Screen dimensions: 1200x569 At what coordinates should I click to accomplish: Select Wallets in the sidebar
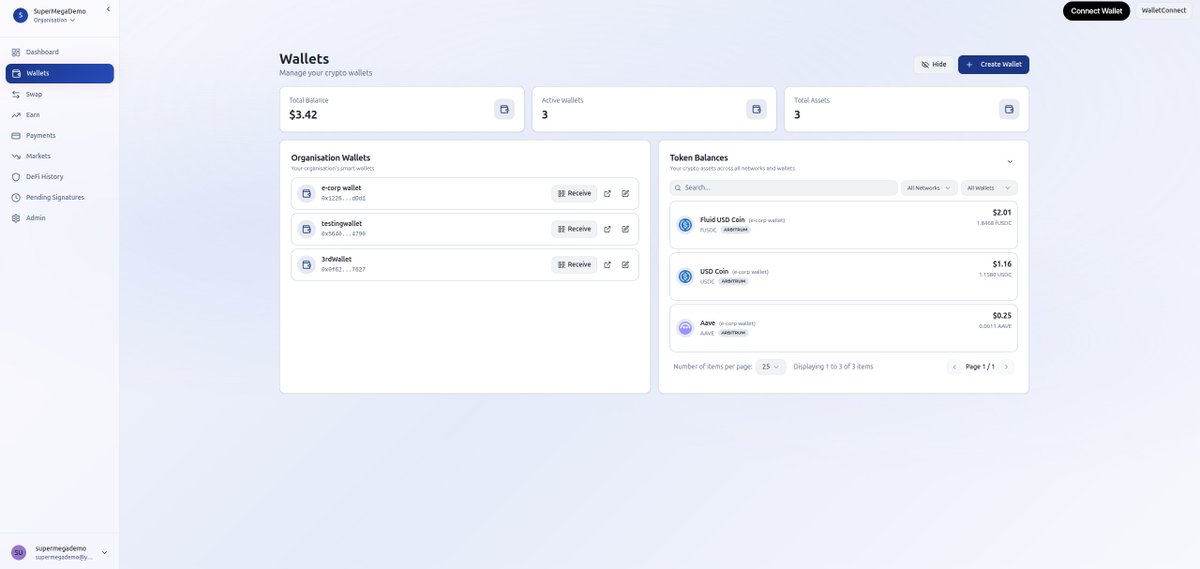pos(60,73)
